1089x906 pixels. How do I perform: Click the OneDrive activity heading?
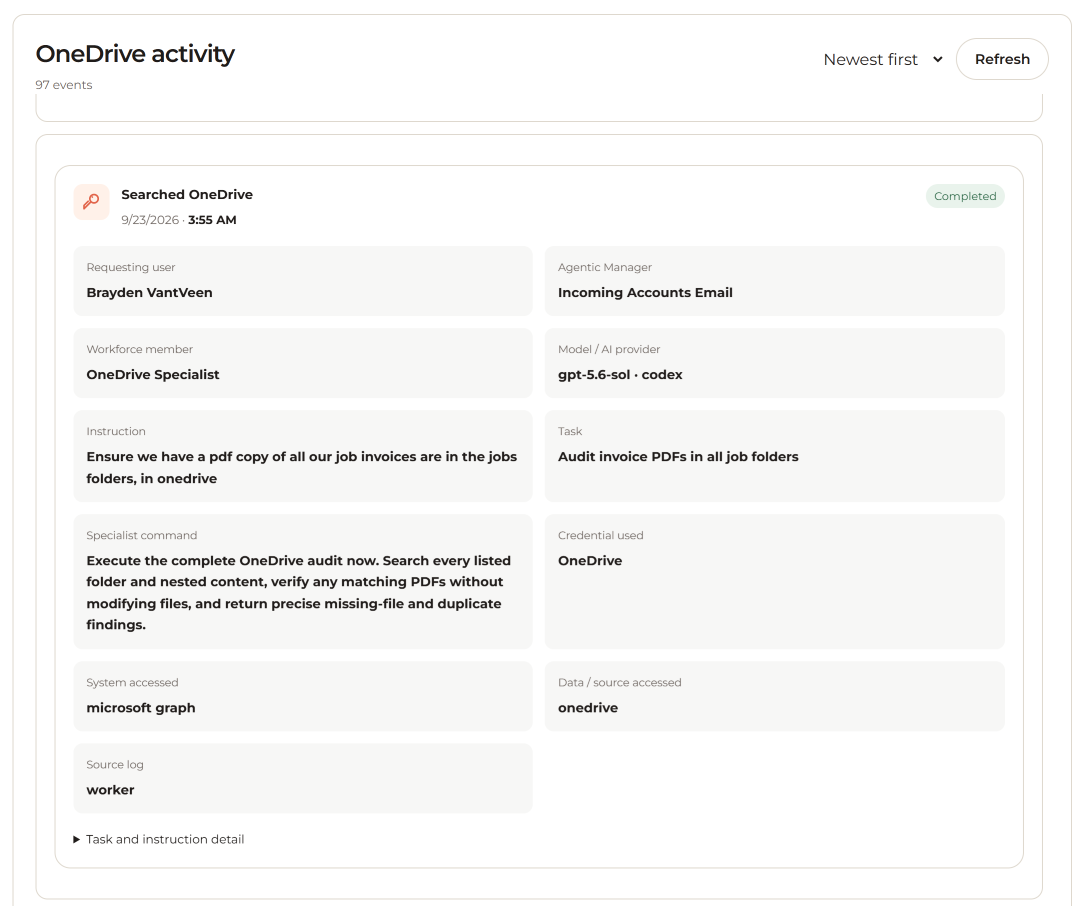tap(135, 53)
